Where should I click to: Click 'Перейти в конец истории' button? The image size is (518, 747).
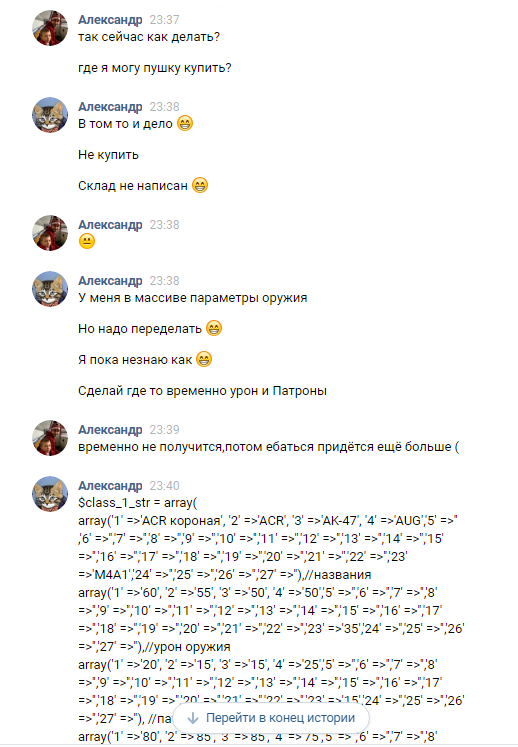coord(271,718)
